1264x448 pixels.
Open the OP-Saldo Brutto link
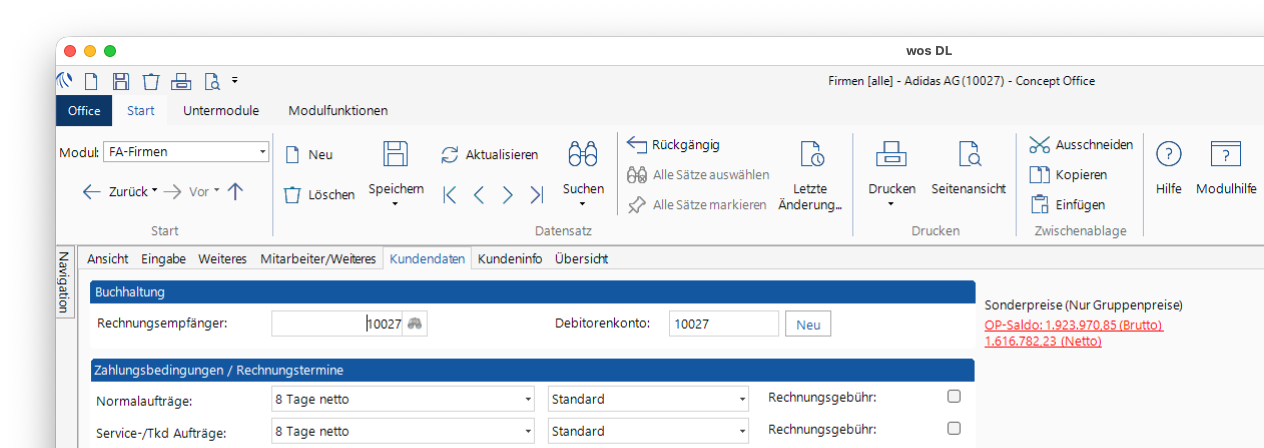point(1073,325)
